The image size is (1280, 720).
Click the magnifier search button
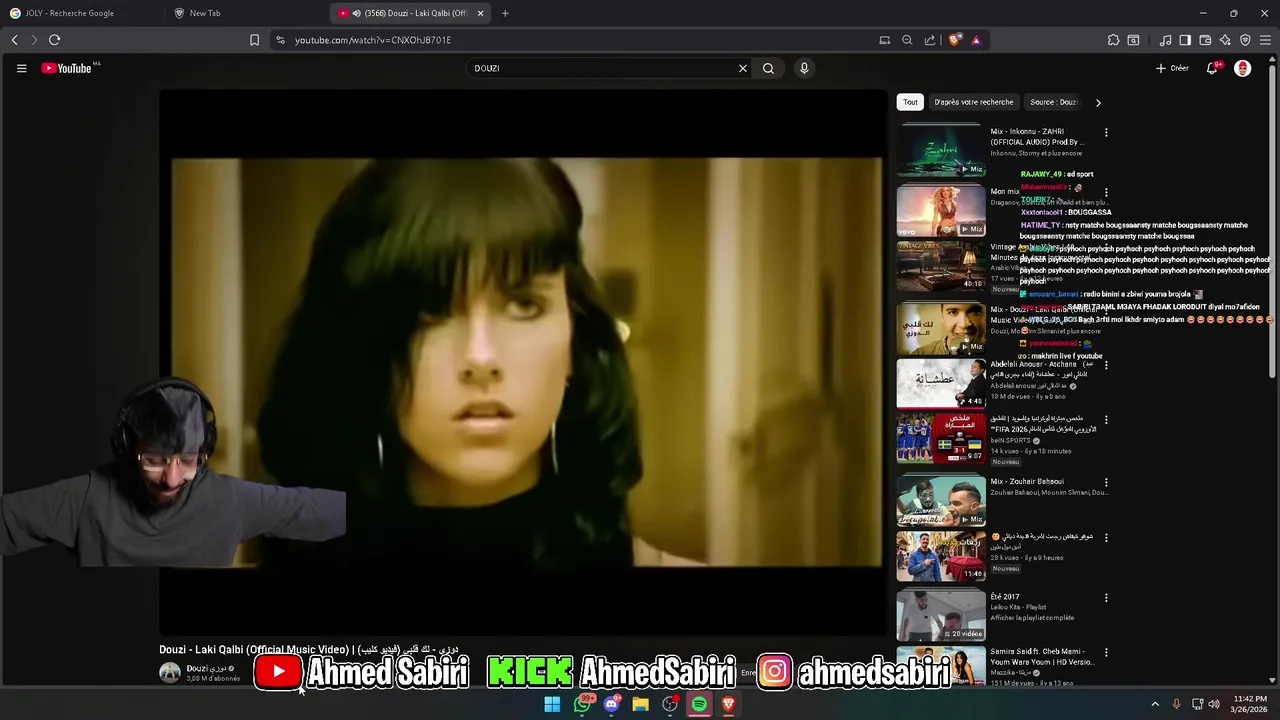tap(768, 68)
